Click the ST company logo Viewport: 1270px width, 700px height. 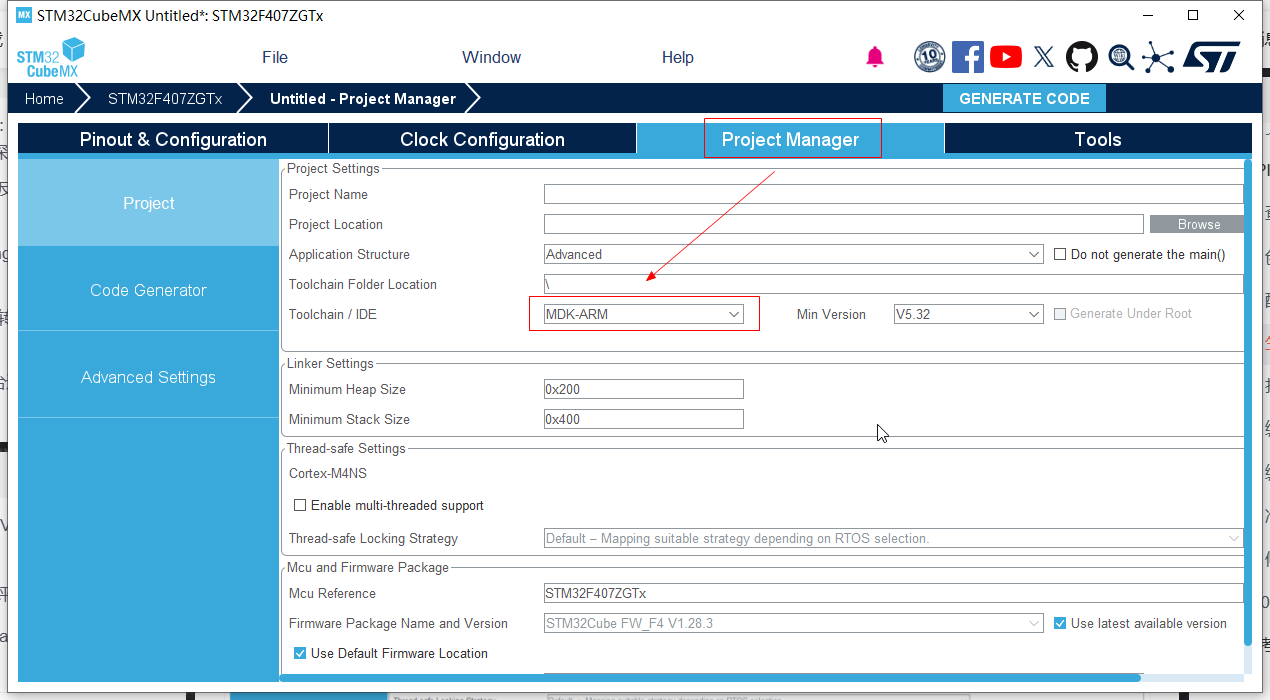click(x=1212, y=57)
